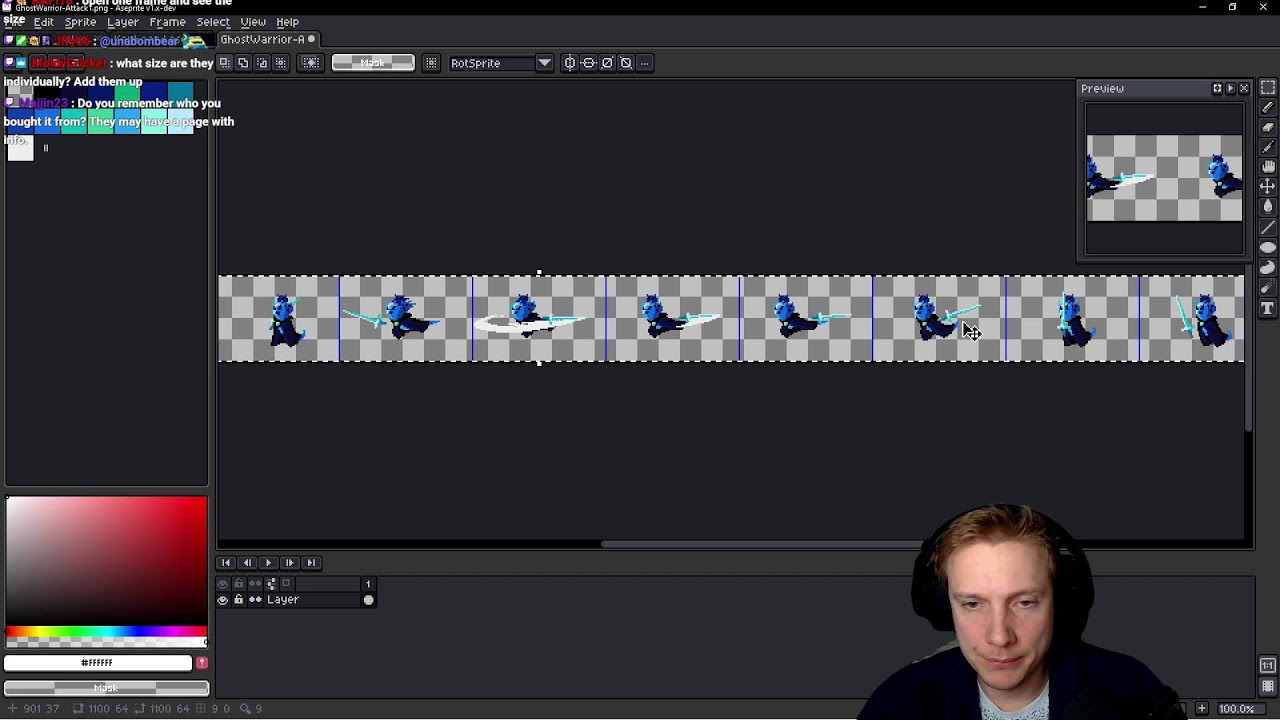The height and width of the screenshot is (720, 1280).
Task: Go to next frame
Action: (289, 563)
